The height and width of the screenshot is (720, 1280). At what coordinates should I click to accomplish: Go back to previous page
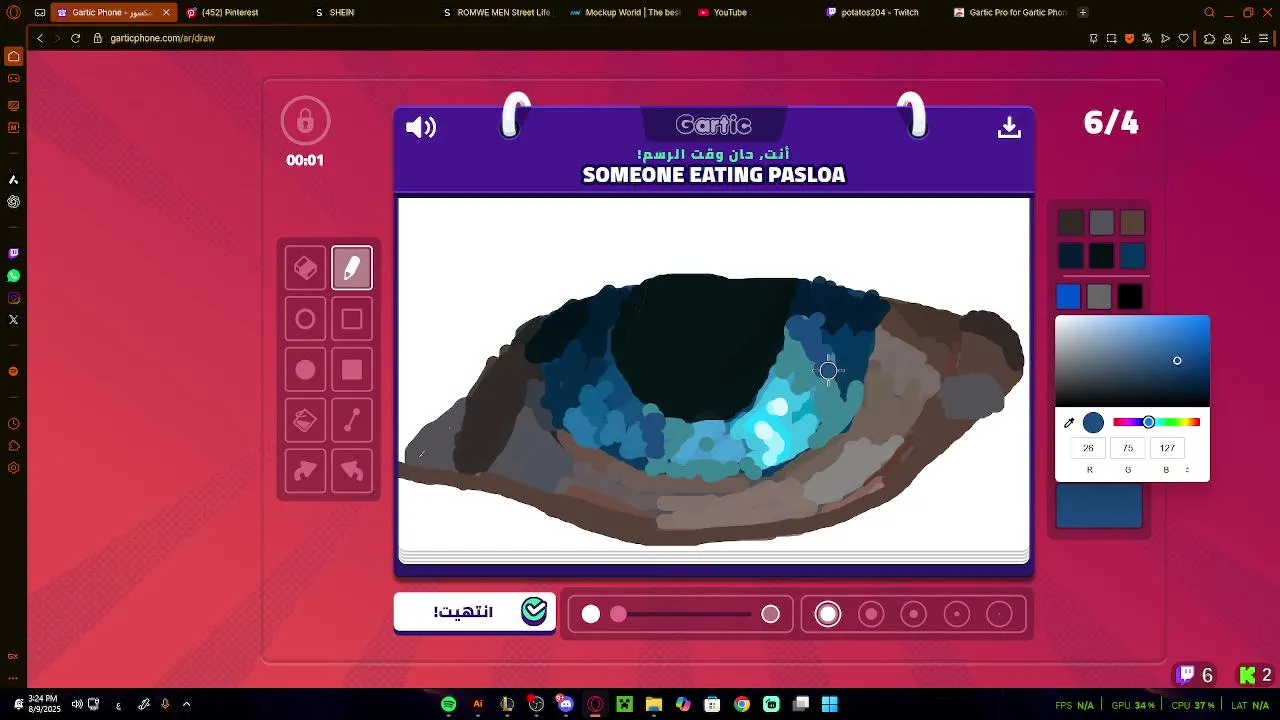click(40, 38)
